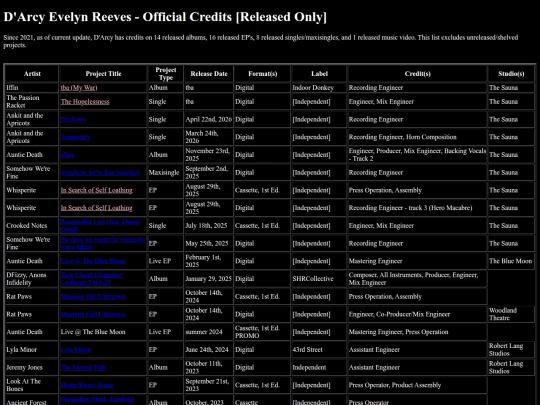Open the 'somehow we're fine (singles)' link
The image size is (540, 405).
pos(100,173)
